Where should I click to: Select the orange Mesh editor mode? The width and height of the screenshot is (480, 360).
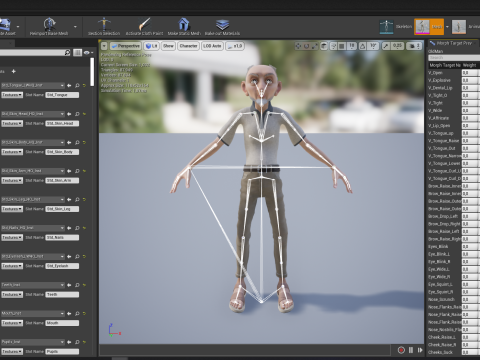point(429,27)
